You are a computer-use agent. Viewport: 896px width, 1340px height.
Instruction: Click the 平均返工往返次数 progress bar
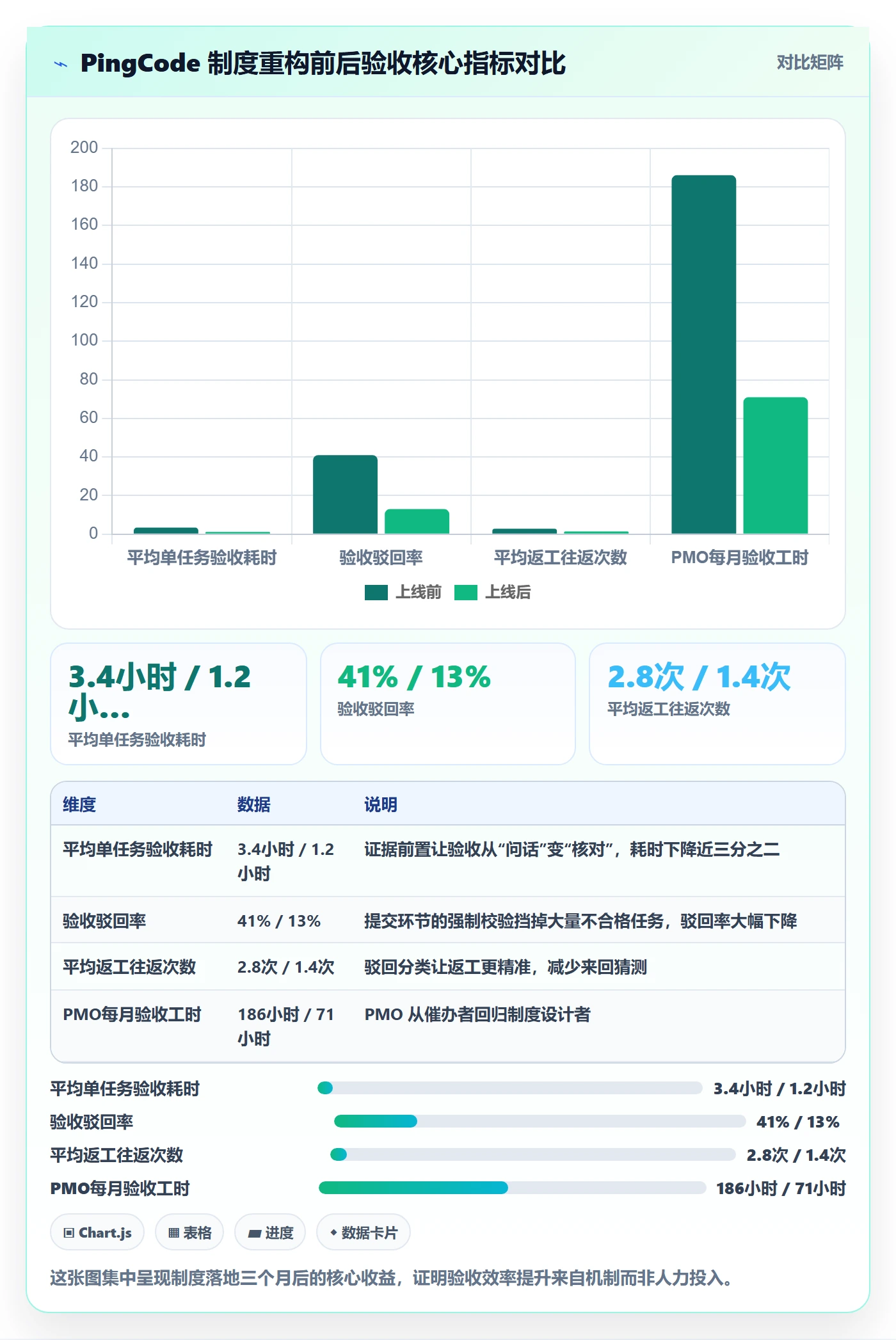point(532,1154)
